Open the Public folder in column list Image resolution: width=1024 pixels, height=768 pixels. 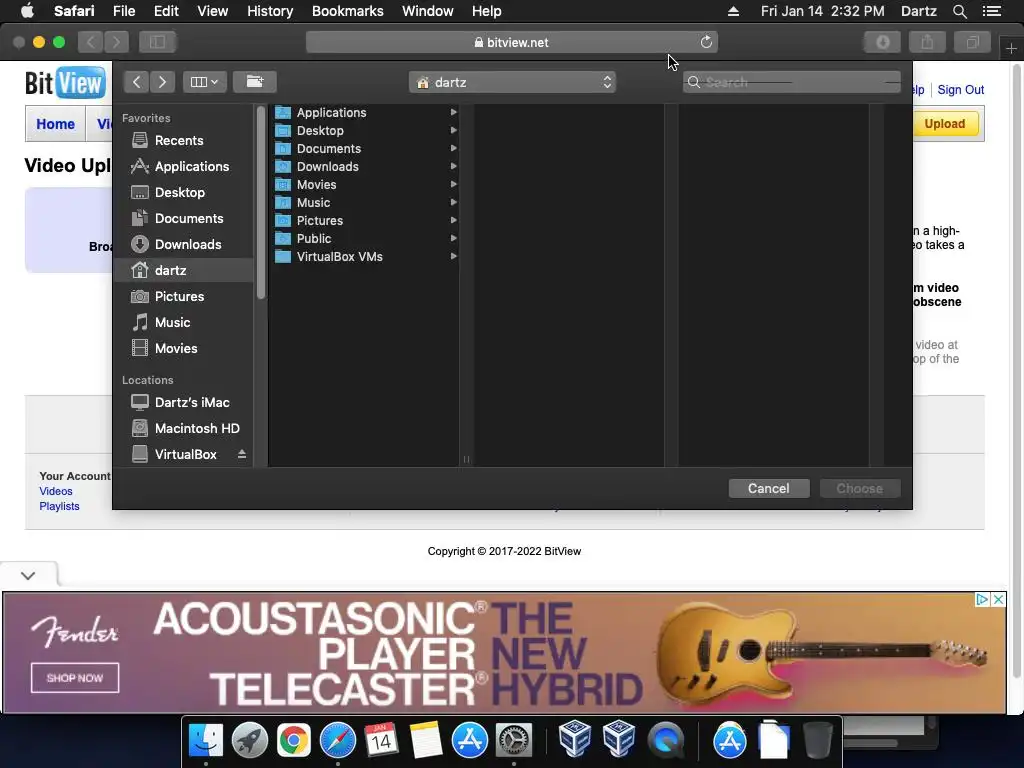click(x=364, y=238)
